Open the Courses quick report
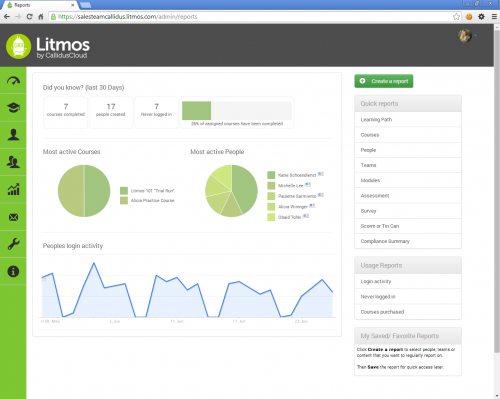Image resolution: width=500 pixels, height=399 pixels. [x=408, y=135]
